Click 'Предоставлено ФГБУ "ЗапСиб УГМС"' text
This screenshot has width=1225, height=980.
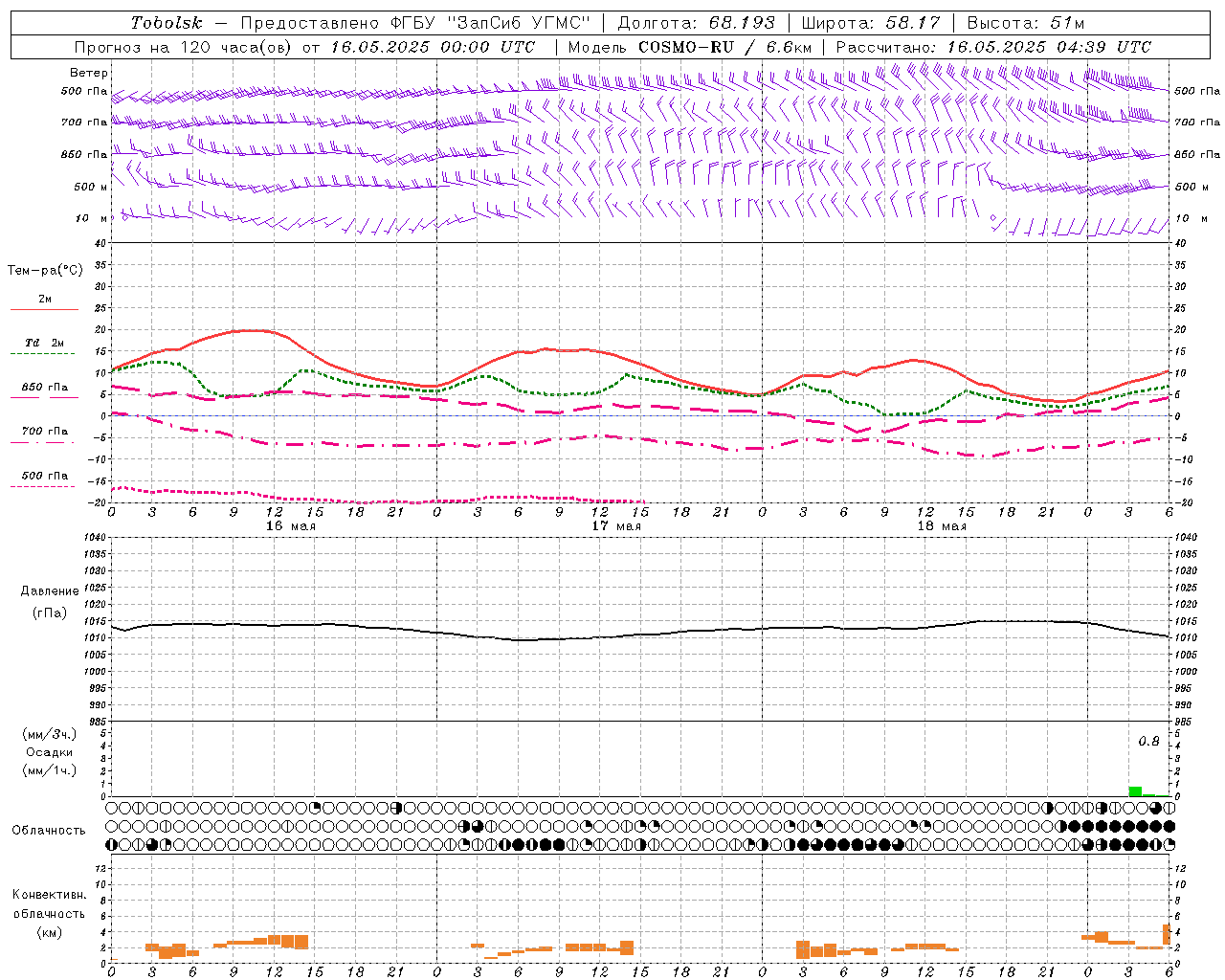415,23
